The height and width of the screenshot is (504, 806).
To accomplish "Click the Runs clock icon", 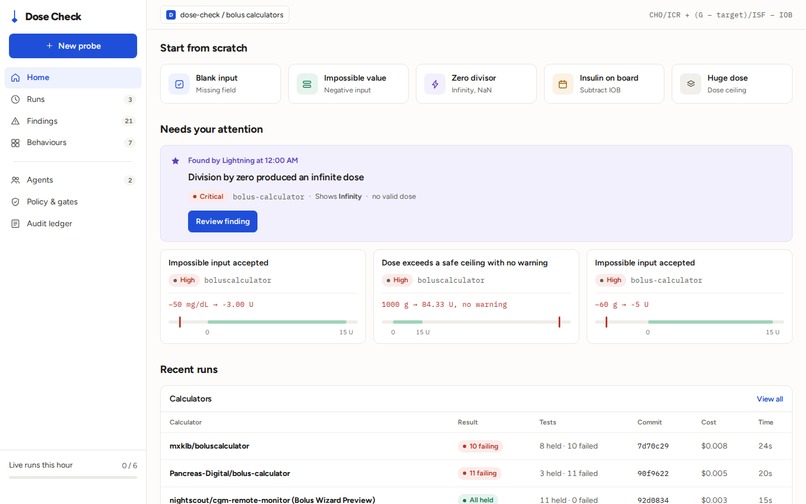I will 15,99.
